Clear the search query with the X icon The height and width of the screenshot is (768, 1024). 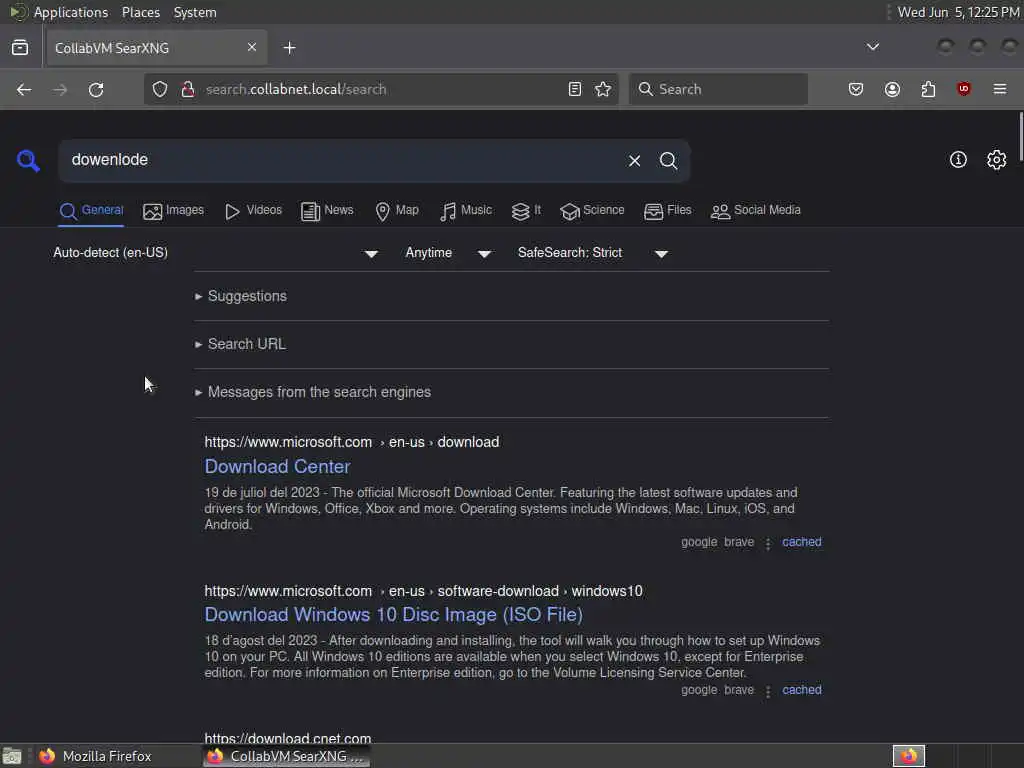pyautogui.click(x=634, y=161)
